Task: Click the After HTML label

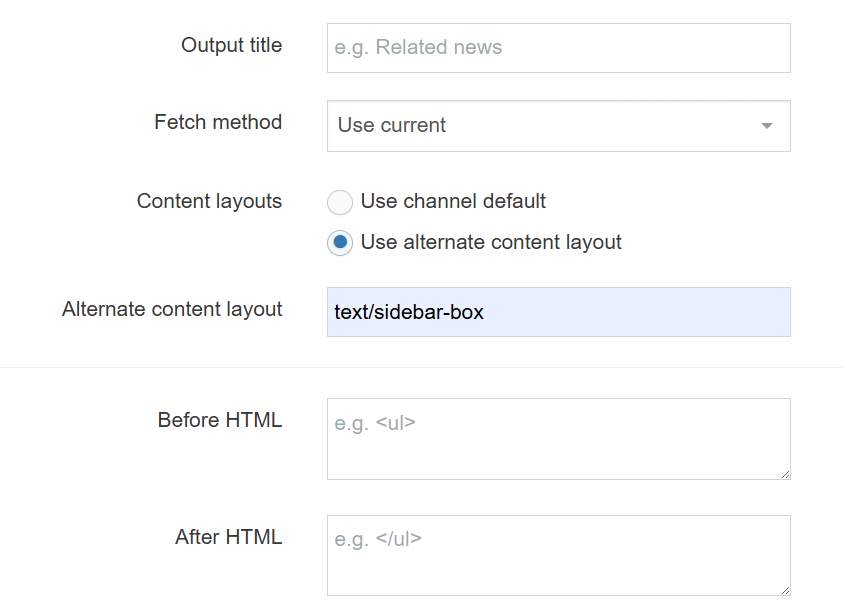Action: (229, 538)
